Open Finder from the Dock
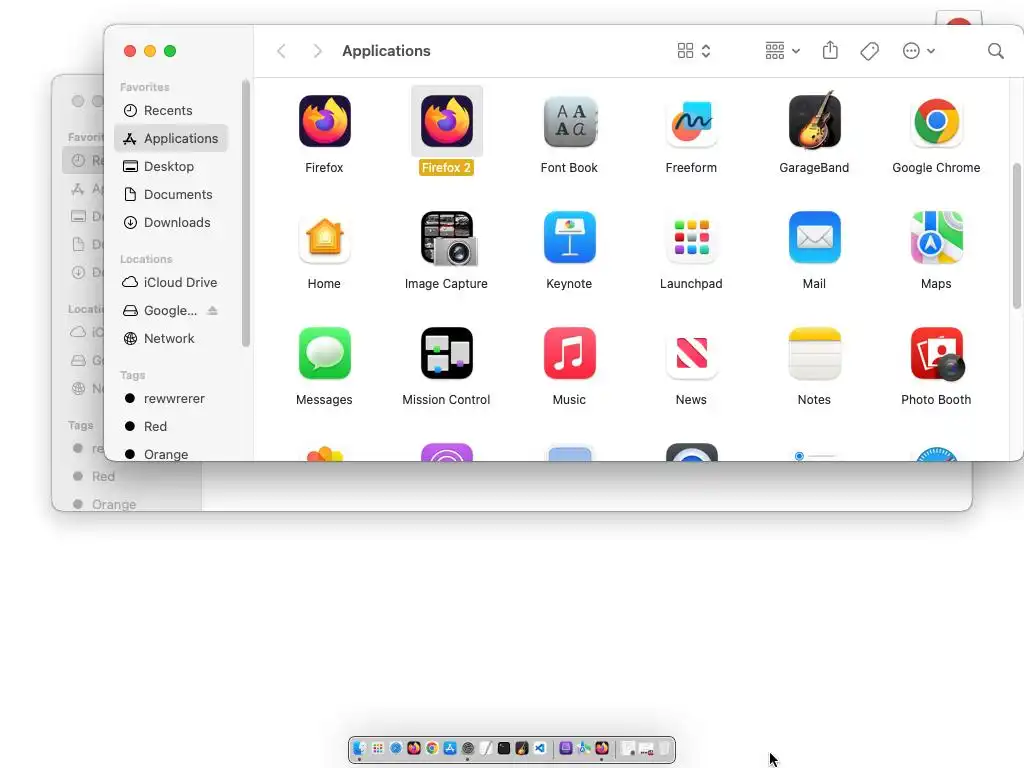 pos(359,748)
